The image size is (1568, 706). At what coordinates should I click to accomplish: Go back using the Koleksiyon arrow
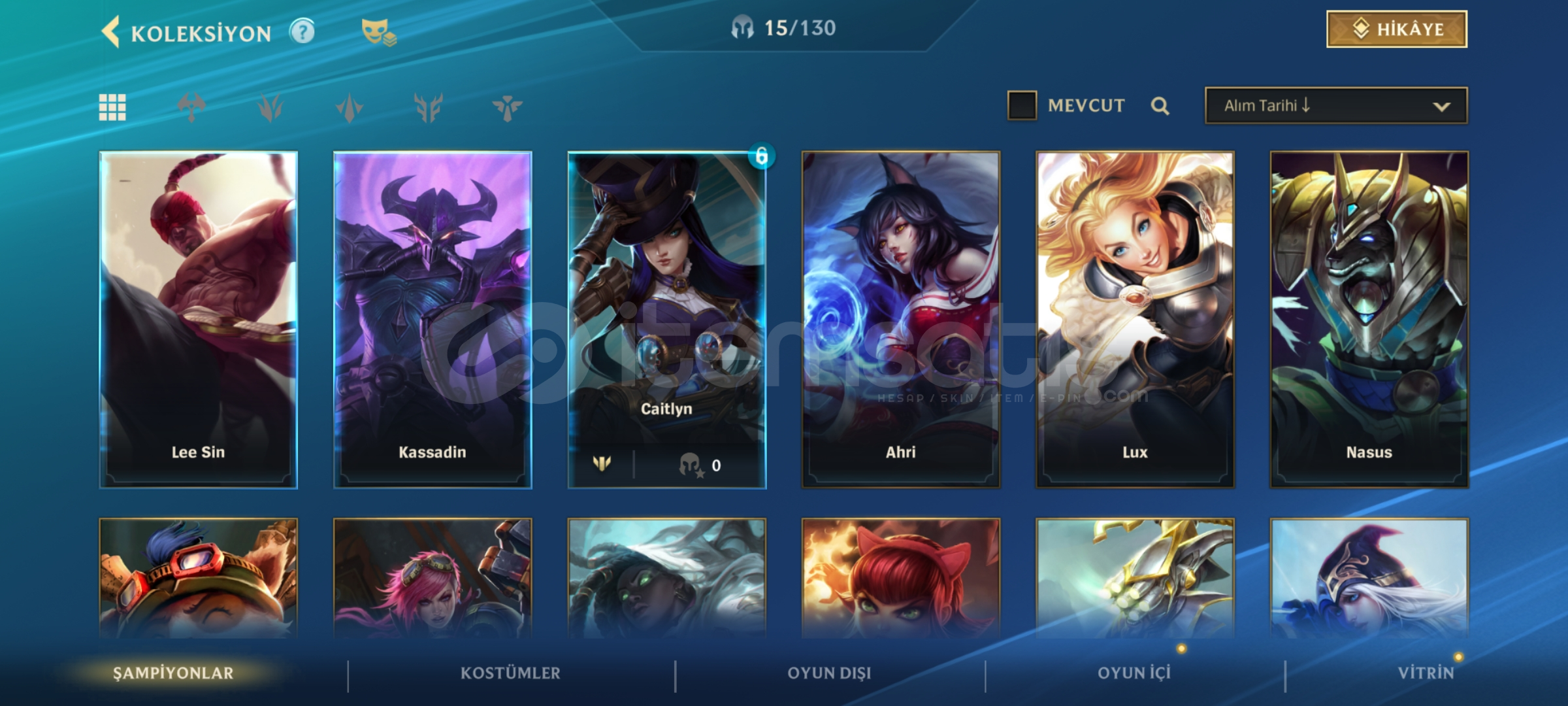coord(111,32)
